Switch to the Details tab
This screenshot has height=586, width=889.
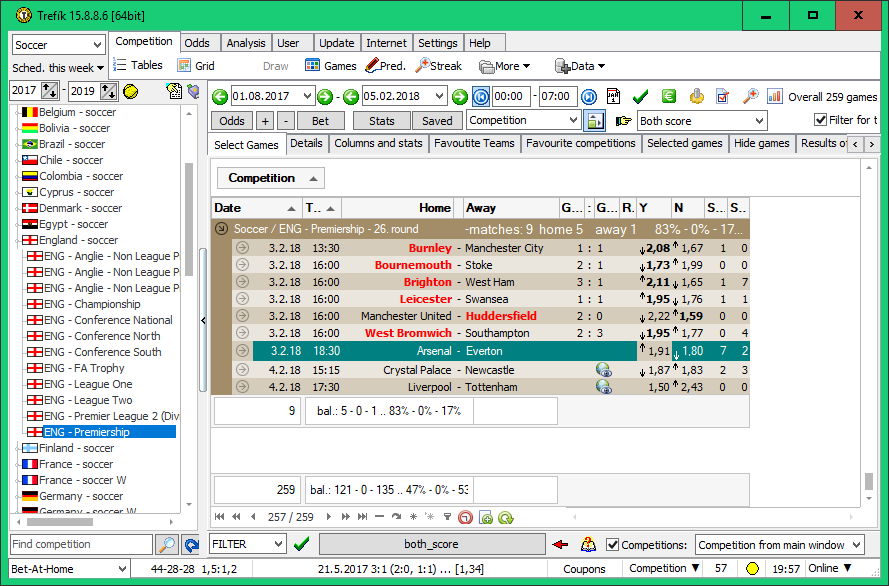(306, 143)
